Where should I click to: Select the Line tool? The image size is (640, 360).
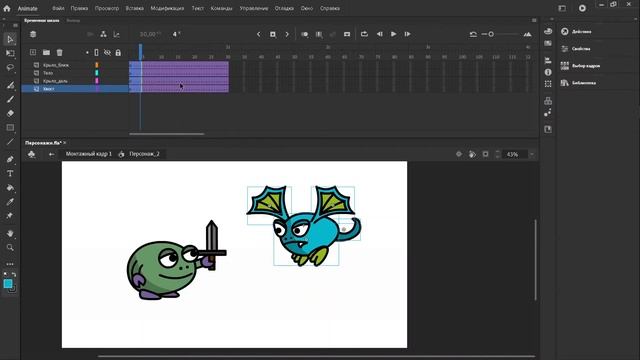[10, 142]
